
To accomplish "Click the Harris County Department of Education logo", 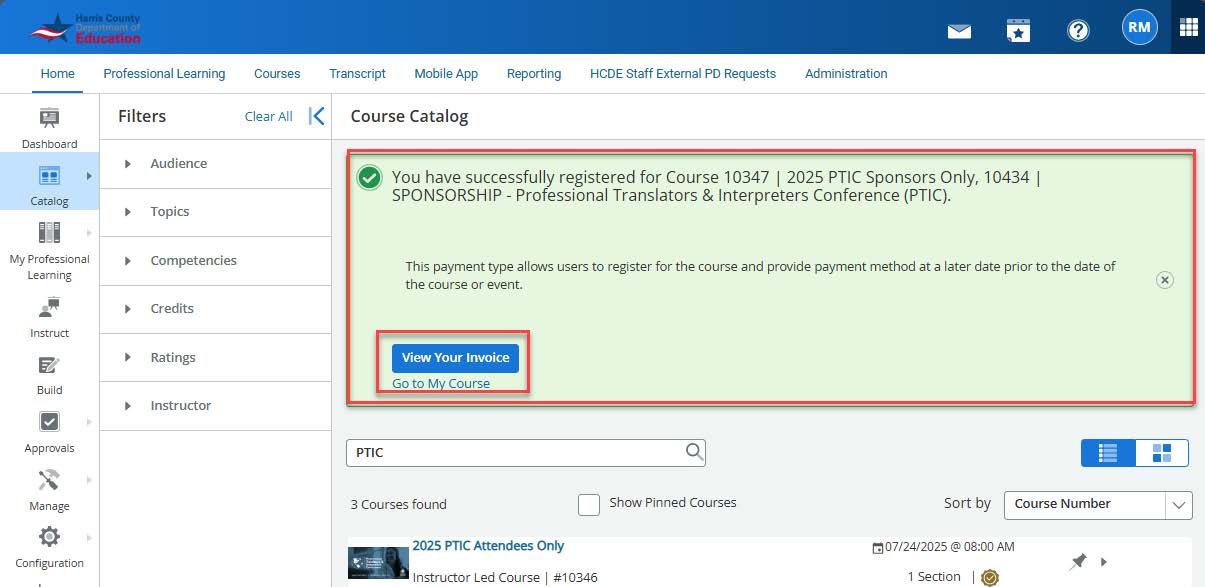I will 86,28.
